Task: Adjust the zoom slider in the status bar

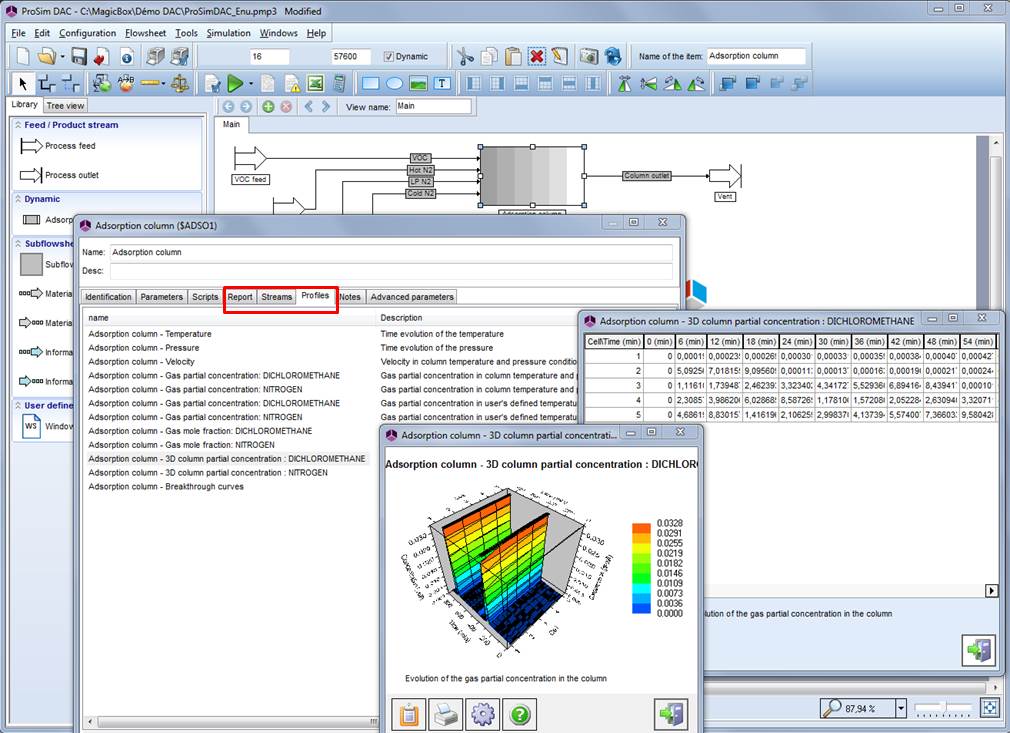Action: click(x=943, y=707)
